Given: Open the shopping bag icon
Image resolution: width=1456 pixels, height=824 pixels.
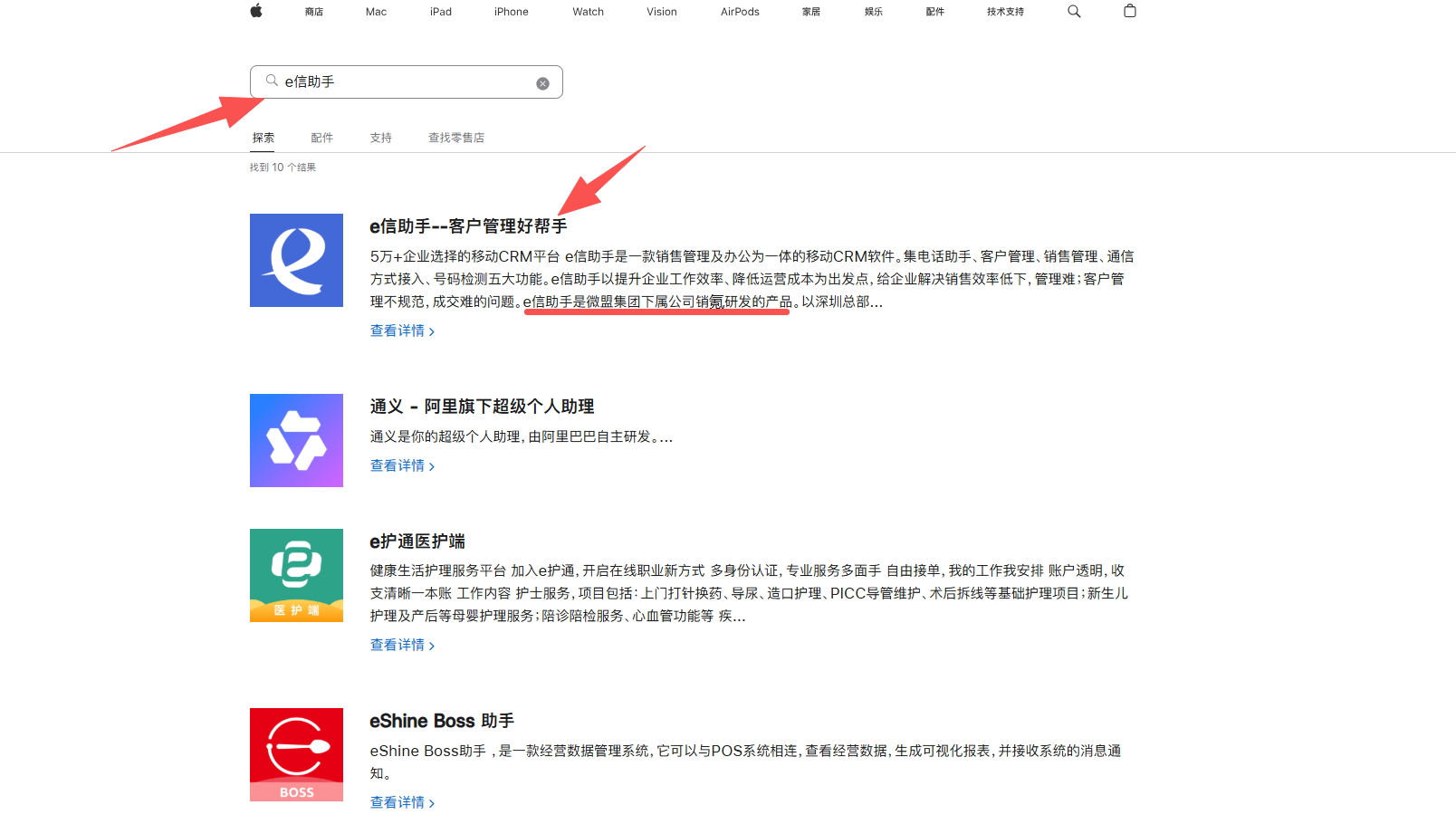Looking at the screenshot, I should pos(1129,11).
